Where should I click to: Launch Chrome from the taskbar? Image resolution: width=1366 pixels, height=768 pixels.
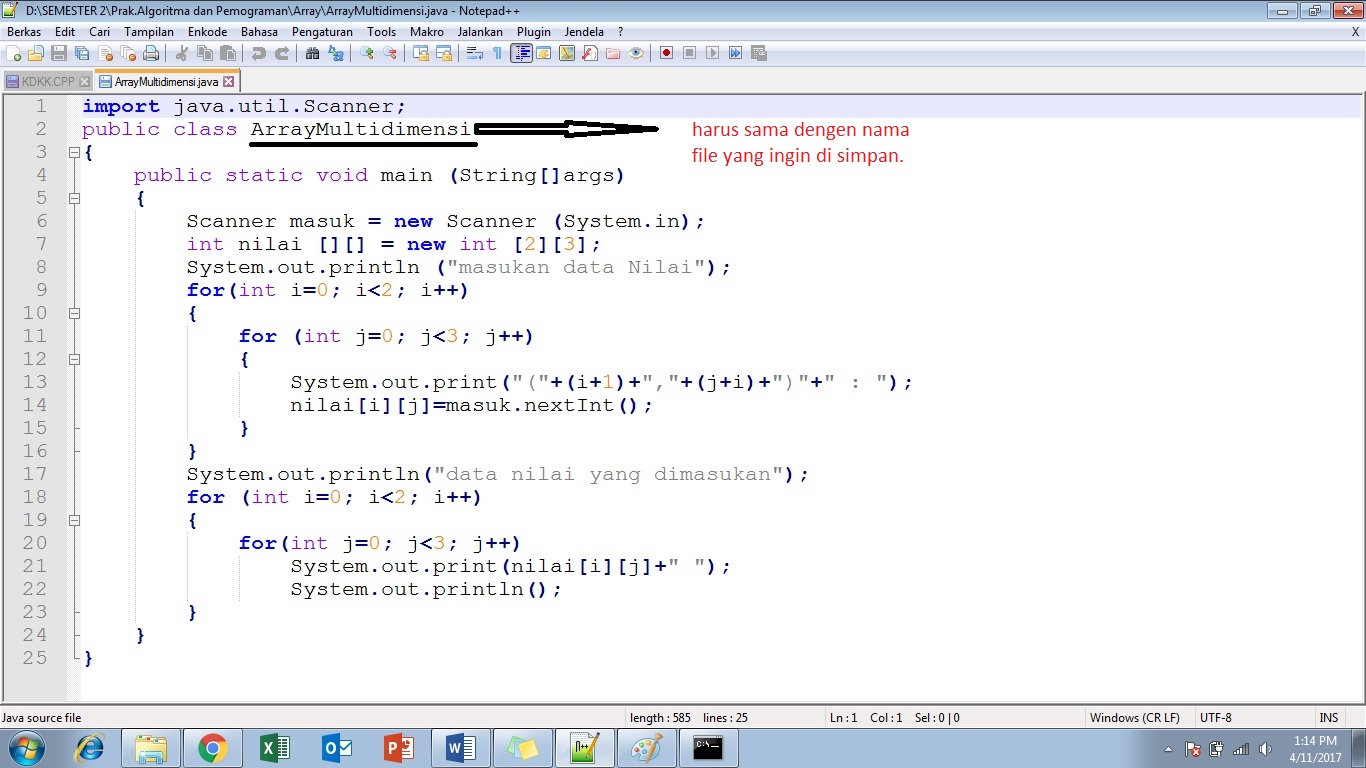tap(212, 747)
